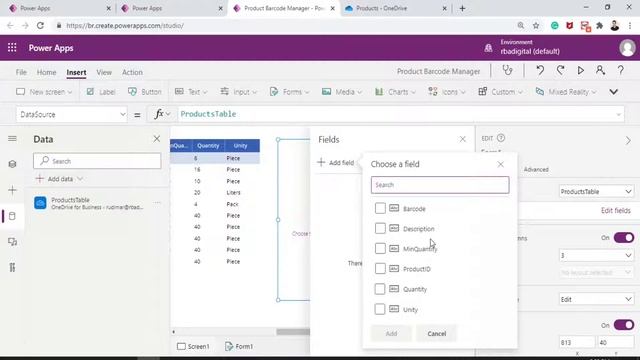Open the Charts insert dropdown

coord(395,92)
